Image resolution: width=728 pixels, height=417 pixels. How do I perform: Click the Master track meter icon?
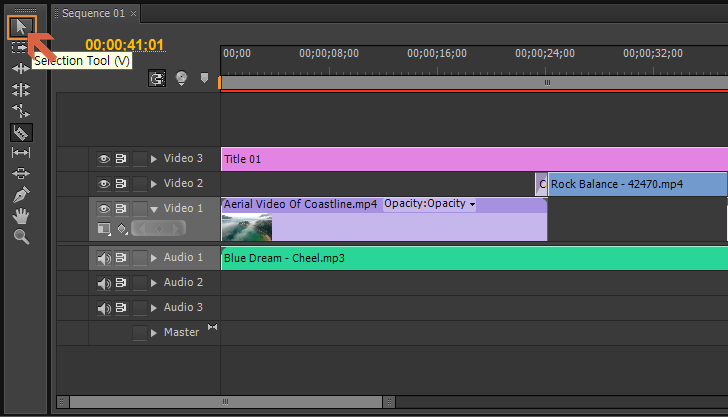[212, 327]
